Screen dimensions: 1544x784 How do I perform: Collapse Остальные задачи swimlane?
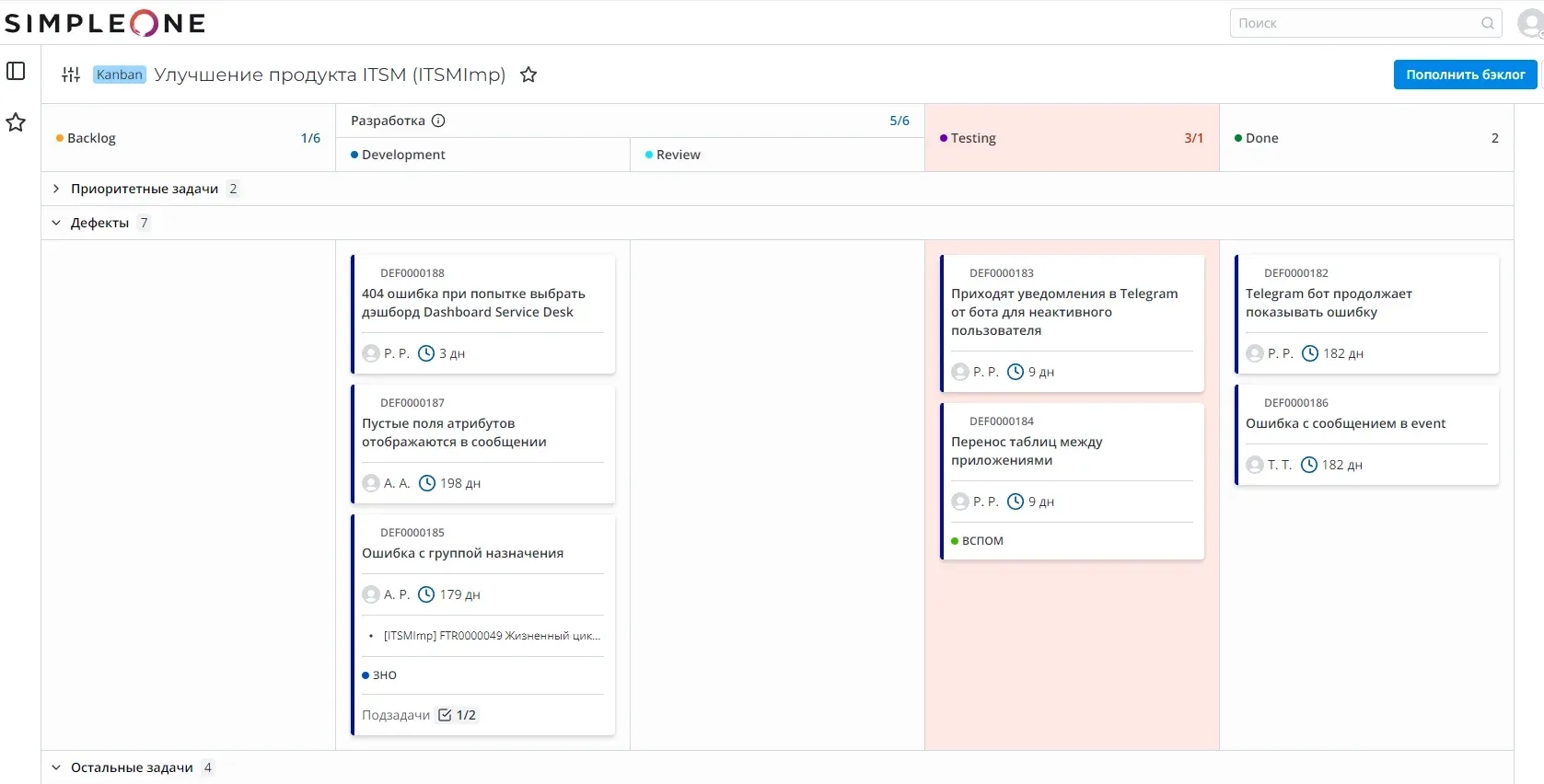coord(56,767)
